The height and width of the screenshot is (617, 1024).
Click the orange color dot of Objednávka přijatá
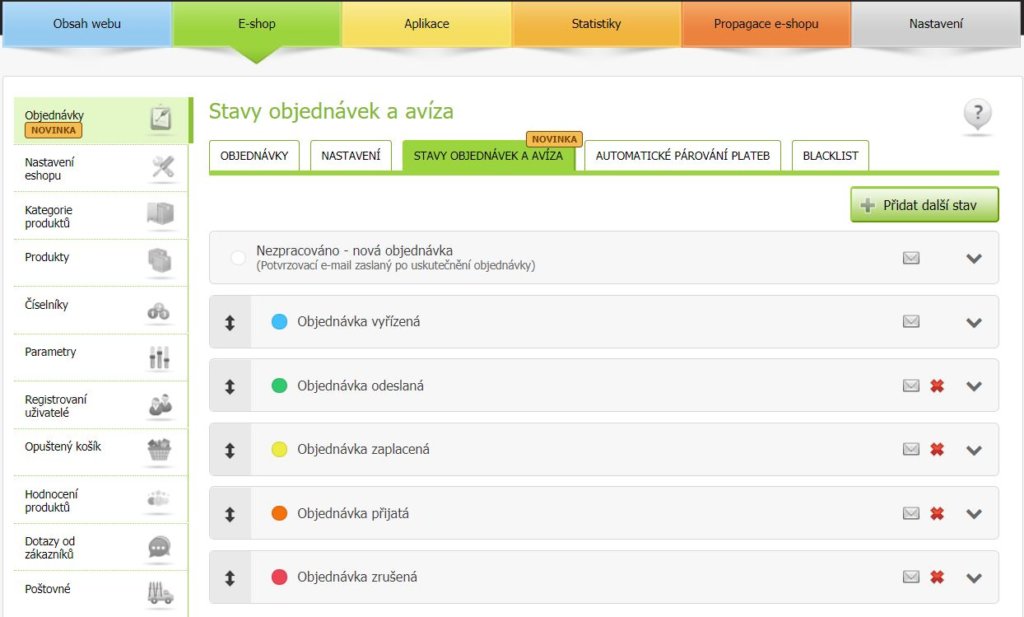[x=279, y=513]
